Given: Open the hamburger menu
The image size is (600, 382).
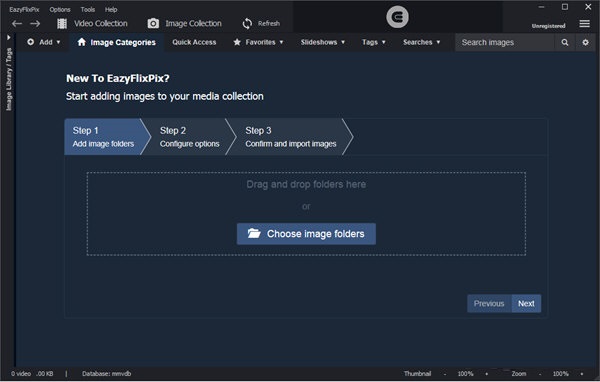Looking at the screenshot, I should [x=584, y=24].
